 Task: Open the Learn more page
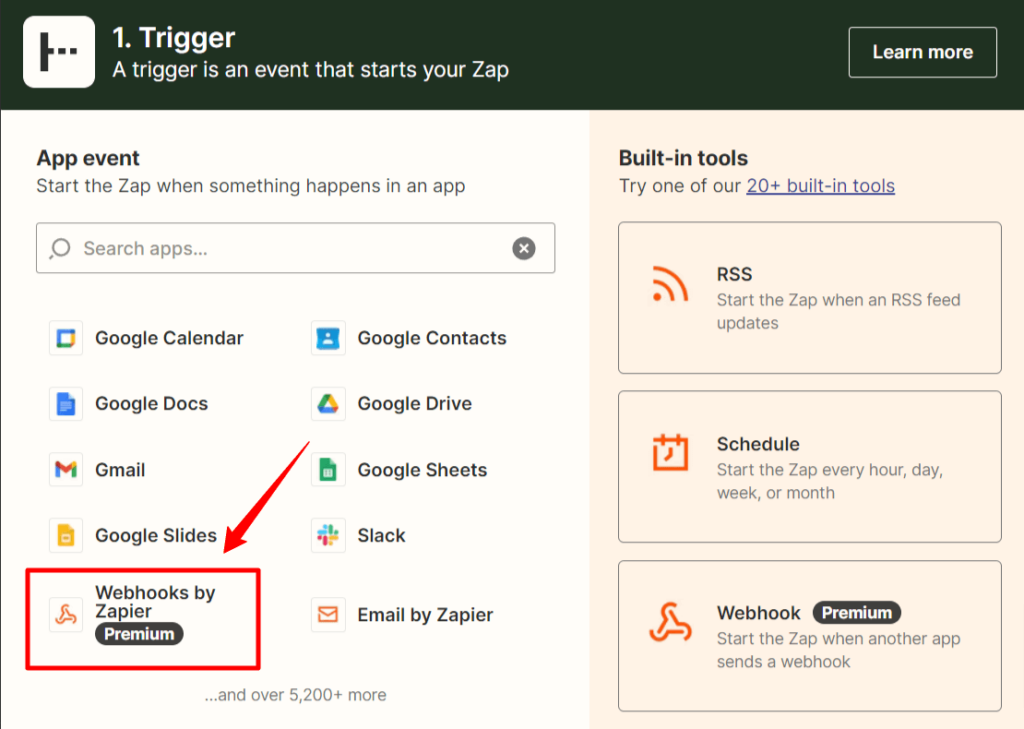[x=922, y=52]
